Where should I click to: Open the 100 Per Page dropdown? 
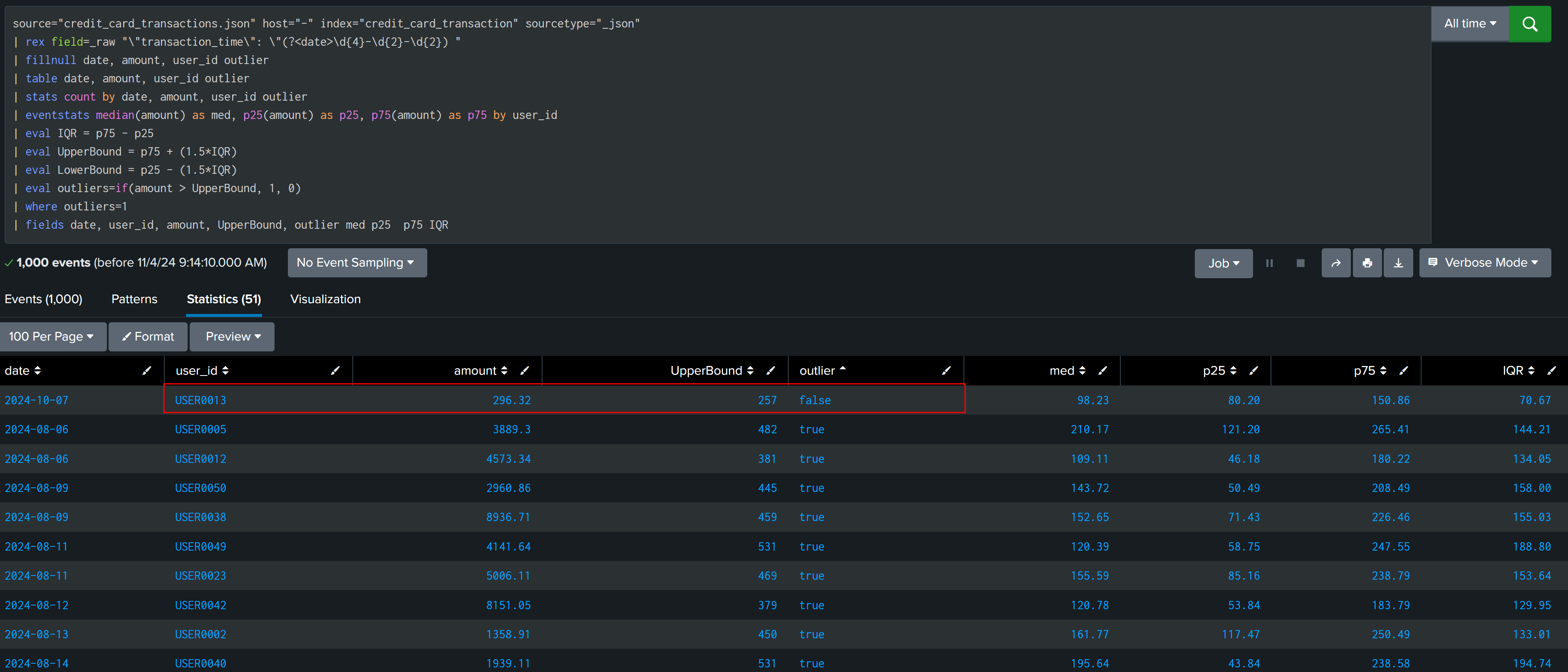[x=52, y=336]
